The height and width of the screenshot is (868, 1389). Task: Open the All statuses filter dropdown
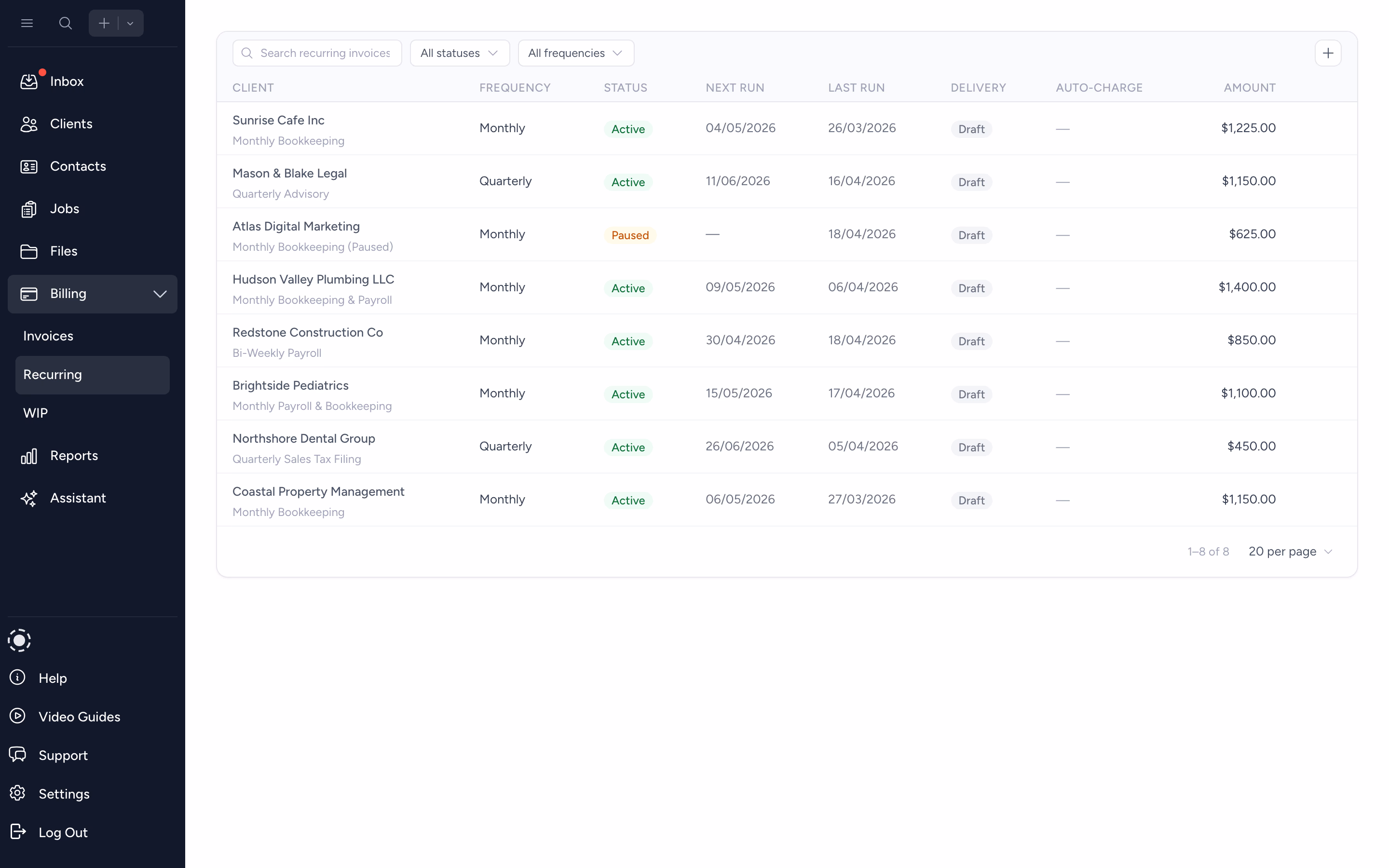point(459,53)
